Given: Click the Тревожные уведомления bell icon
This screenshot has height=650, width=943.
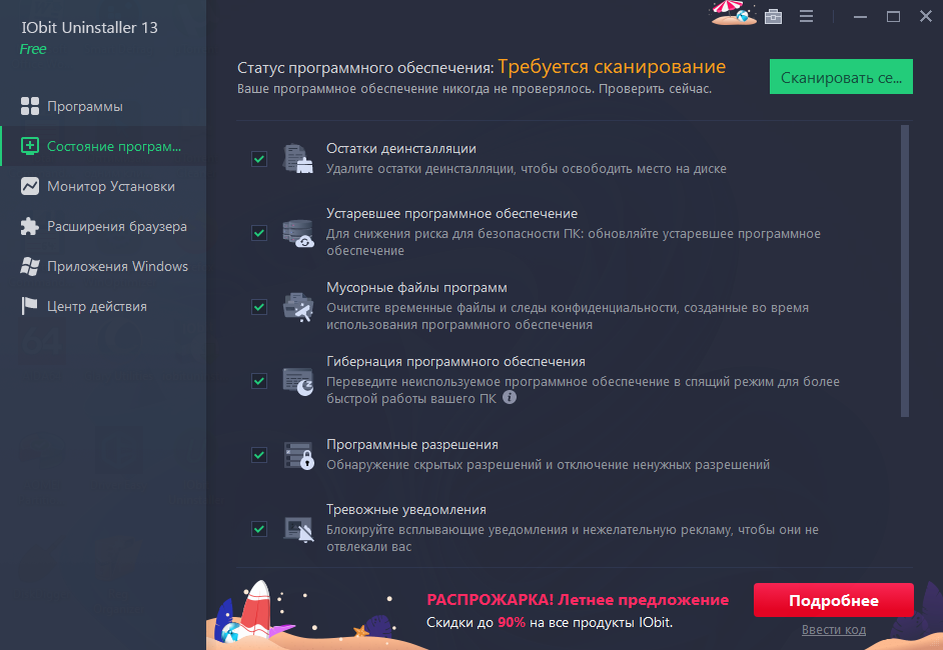Looking at the screenshot, I should (x=298, y=529).
